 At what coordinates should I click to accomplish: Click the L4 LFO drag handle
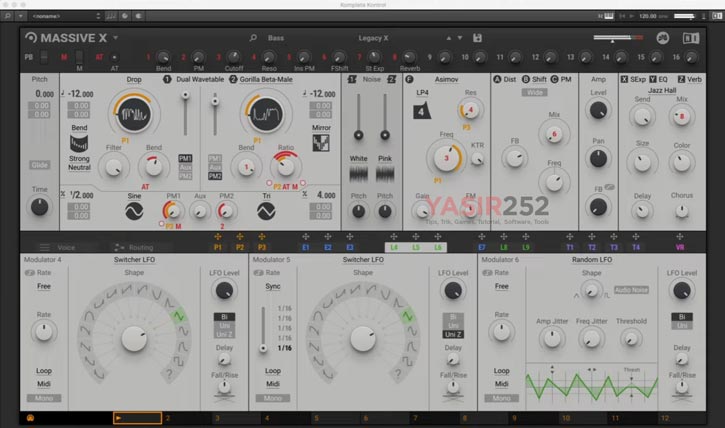[x=394, y=237]
